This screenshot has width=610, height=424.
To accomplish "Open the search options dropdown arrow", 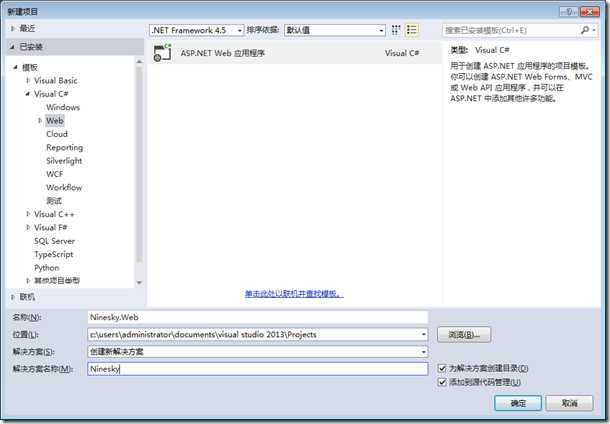I will tap(594, 30).
